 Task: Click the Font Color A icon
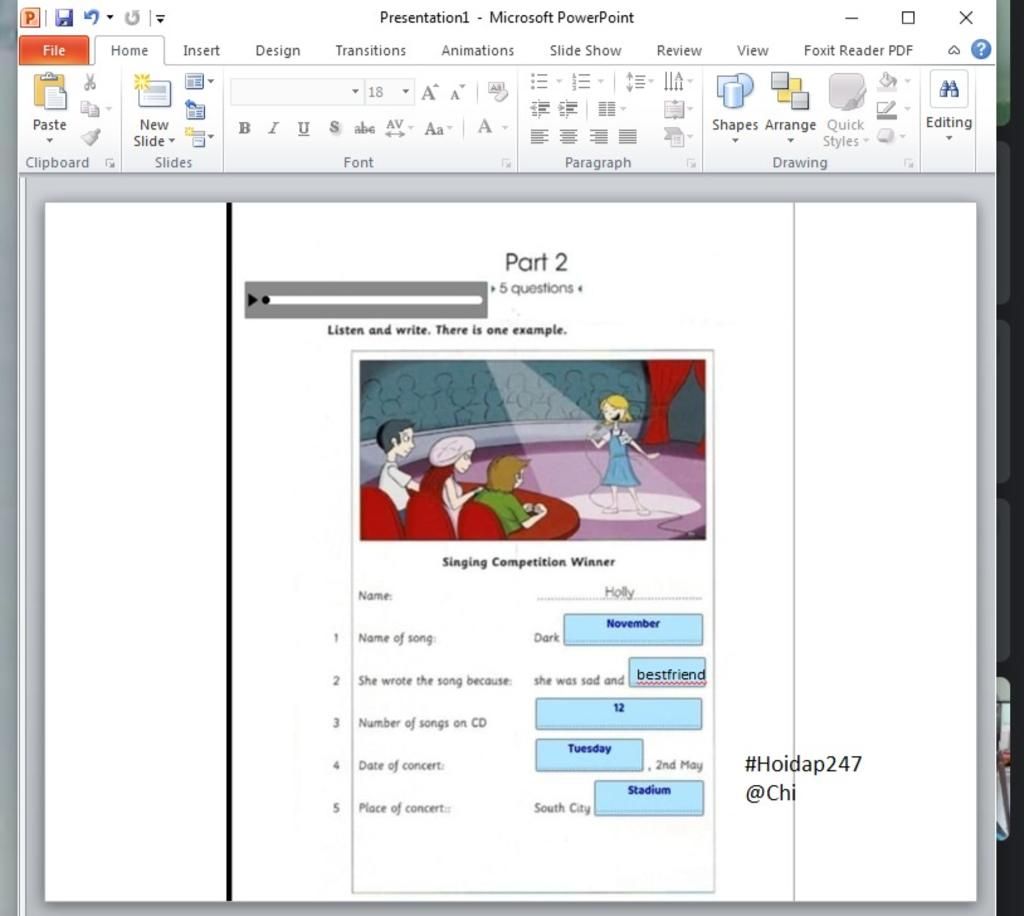coord(485,127)
